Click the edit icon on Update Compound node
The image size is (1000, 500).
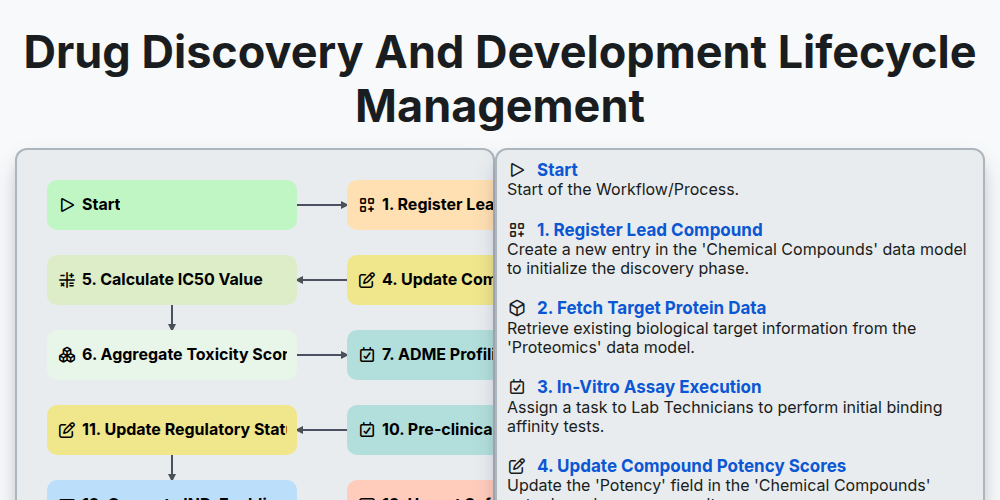pos(367,280)
